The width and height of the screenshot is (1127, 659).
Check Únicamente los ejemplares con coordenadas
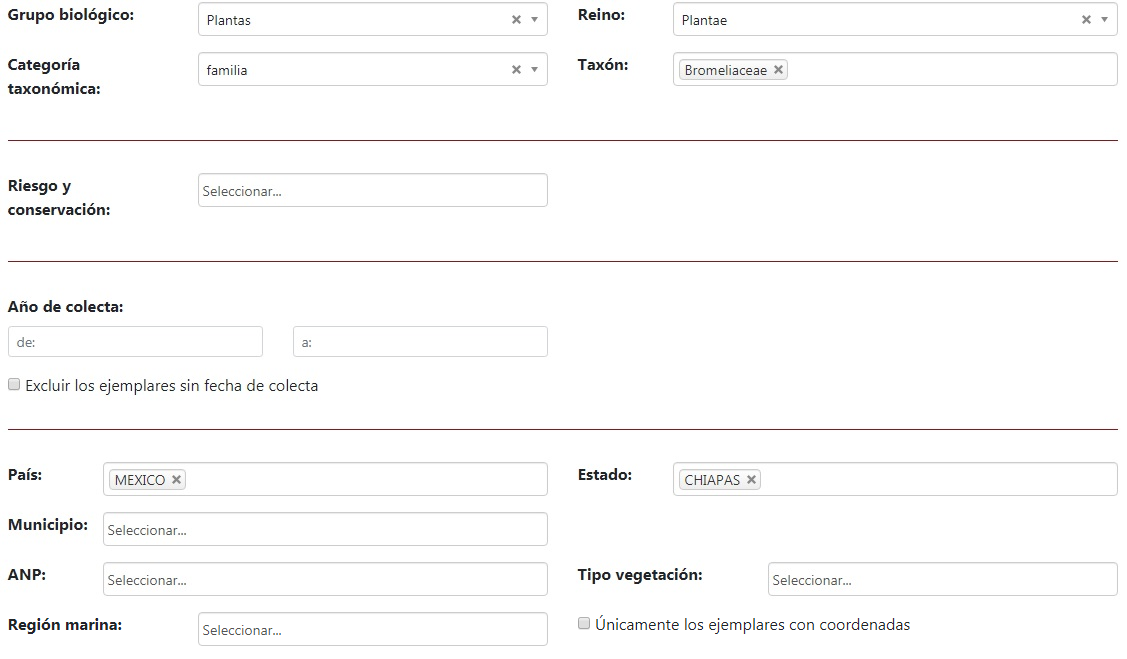tap(584, 624)
